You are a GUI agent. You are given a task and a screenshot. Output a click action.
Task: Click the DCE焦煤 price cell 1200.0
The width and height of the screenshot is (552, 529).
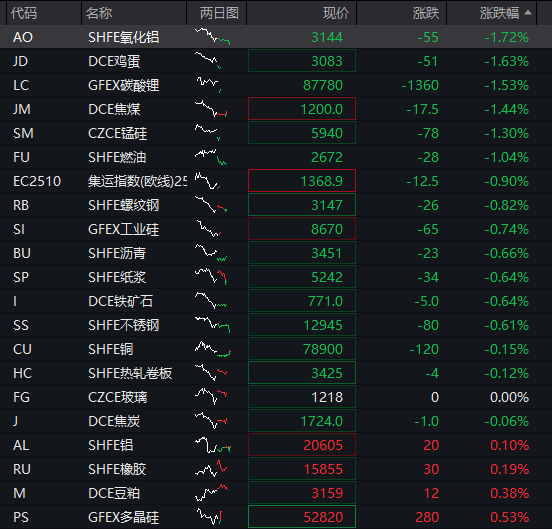[x=302, y=109]
